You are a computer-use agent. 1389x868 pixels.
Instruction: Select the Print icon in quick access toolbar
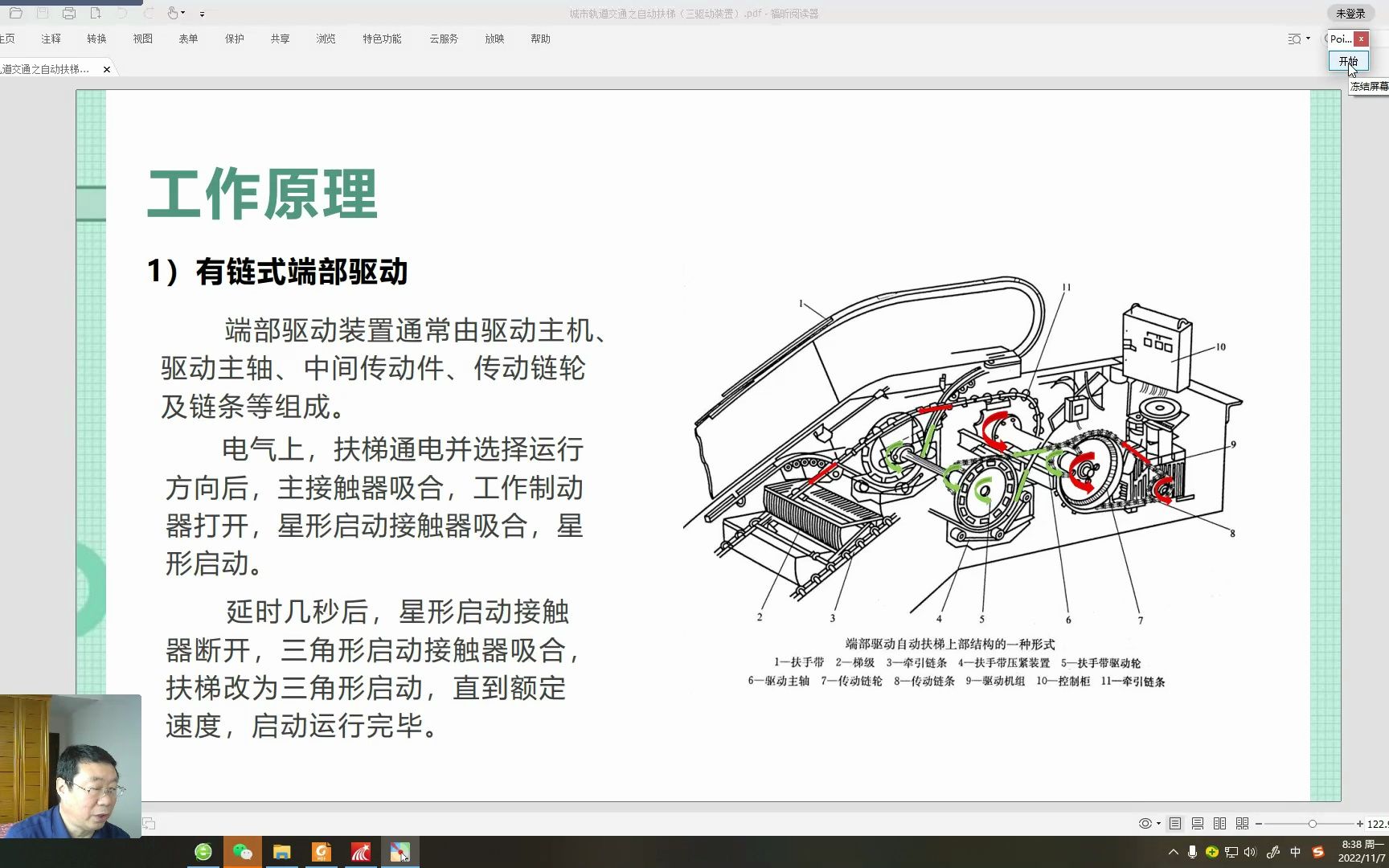[x=70, y=13]
